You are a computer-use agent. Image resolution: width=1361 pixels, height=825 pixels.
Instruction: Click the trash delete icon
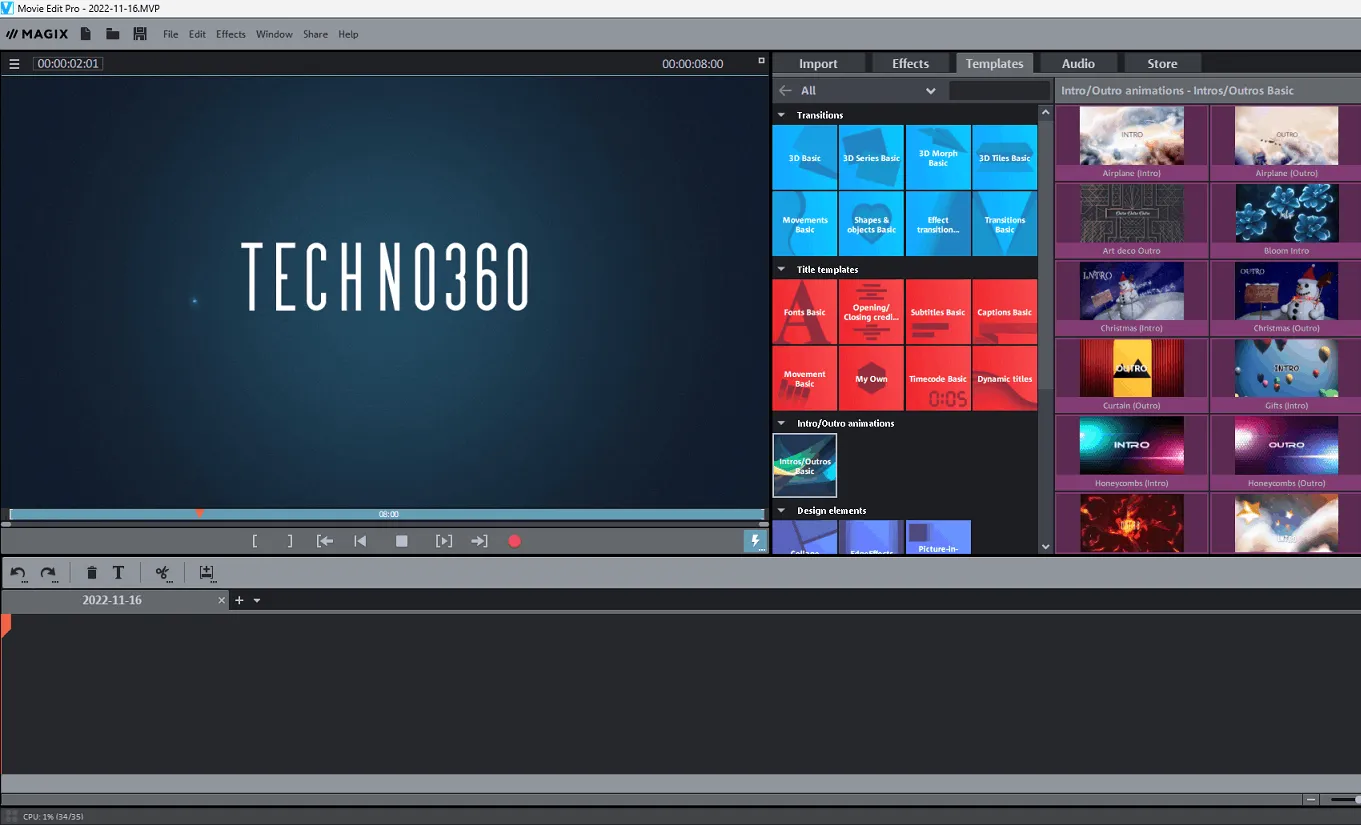pos(92,573)
